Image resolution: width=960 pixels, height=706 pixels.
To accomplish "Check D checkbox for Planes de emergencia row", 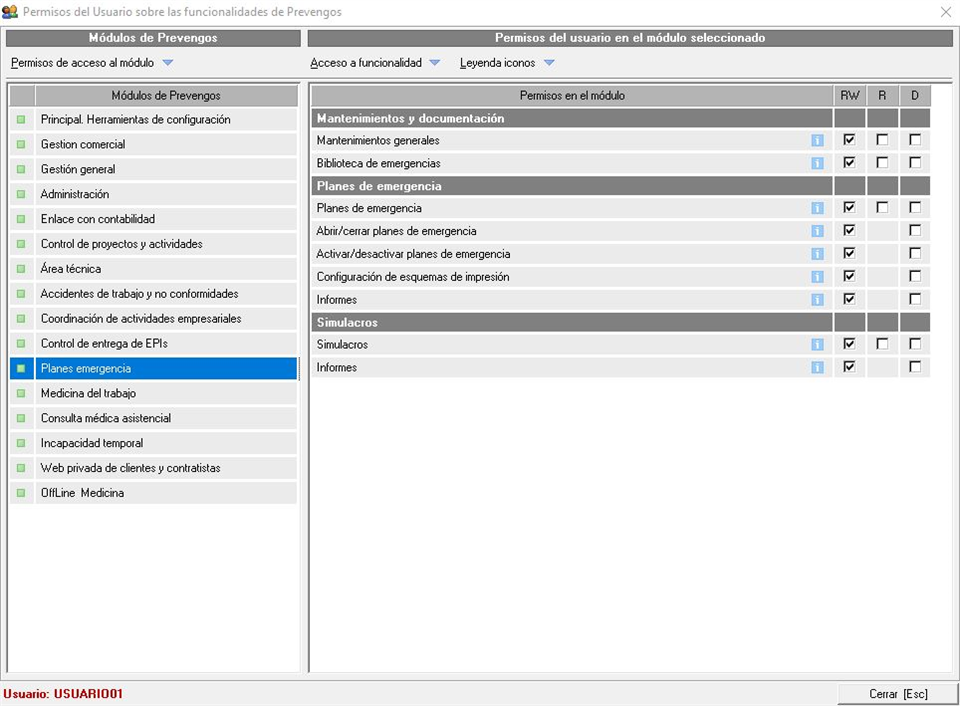I will tap(915, 208).
